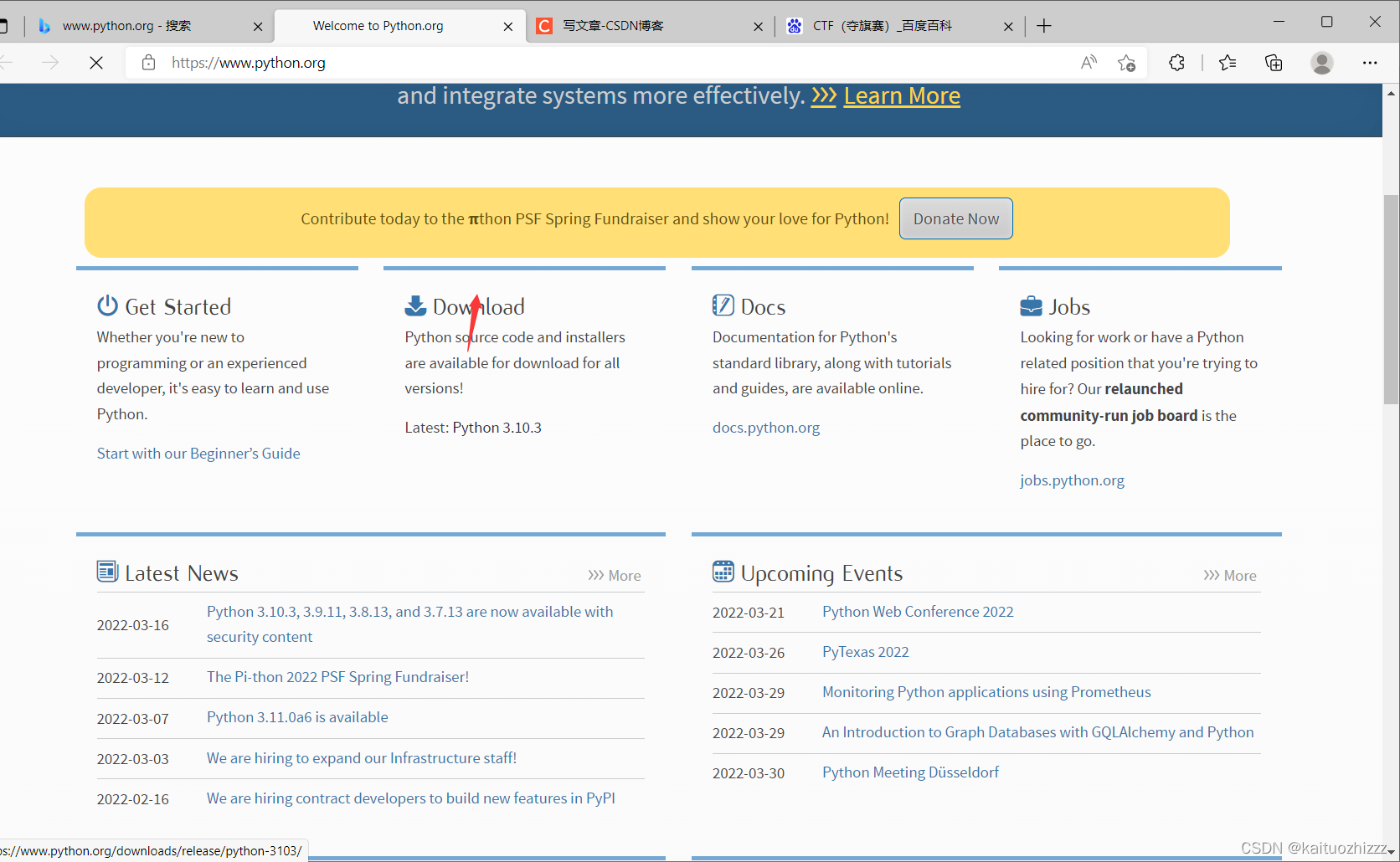This screenshot has width=1400, height=862.
Task: Open Read Aloud from the address bar
Action: (1089, 63)
